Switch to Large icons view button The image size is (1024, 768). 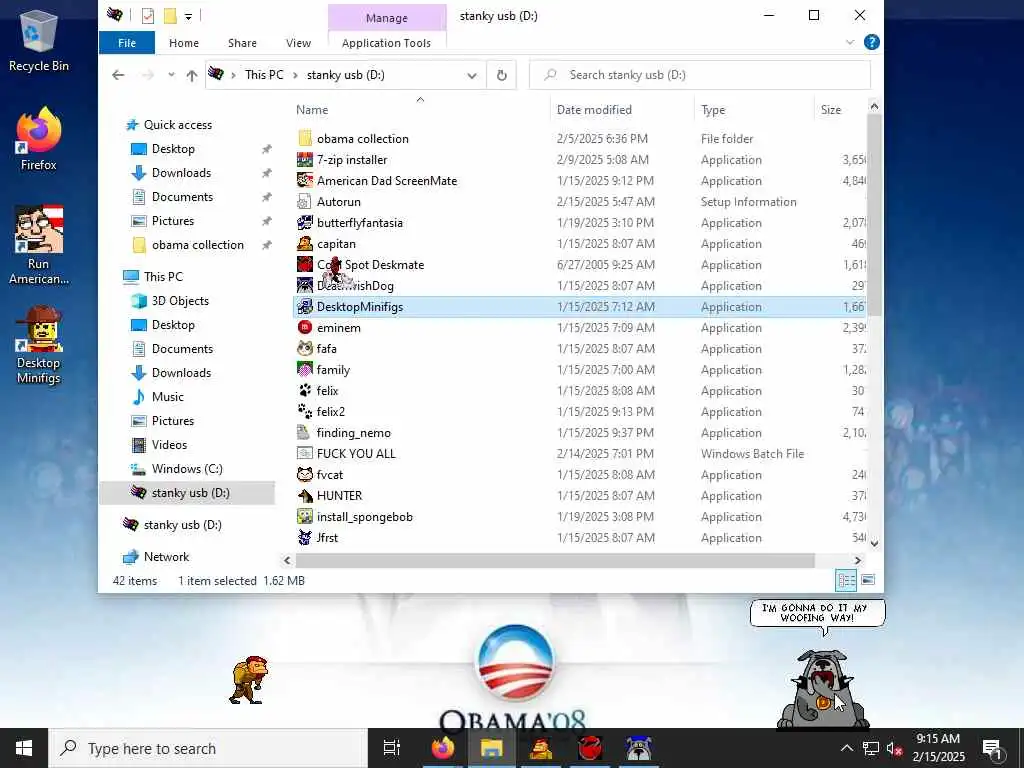[868, 580]
